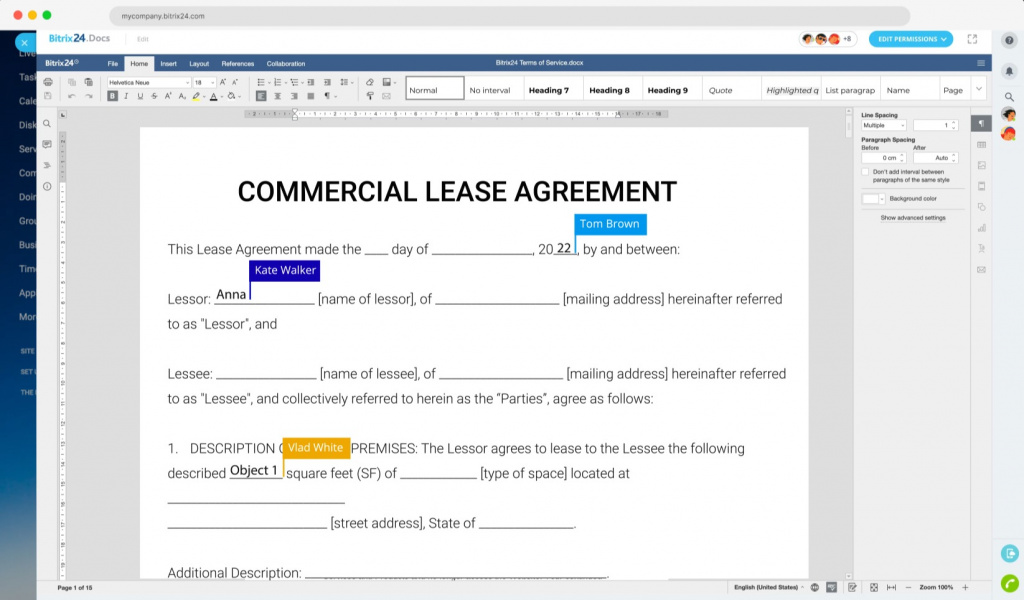Open chart settings in right sidebar

pyautogui.click(x=981, y=228)
